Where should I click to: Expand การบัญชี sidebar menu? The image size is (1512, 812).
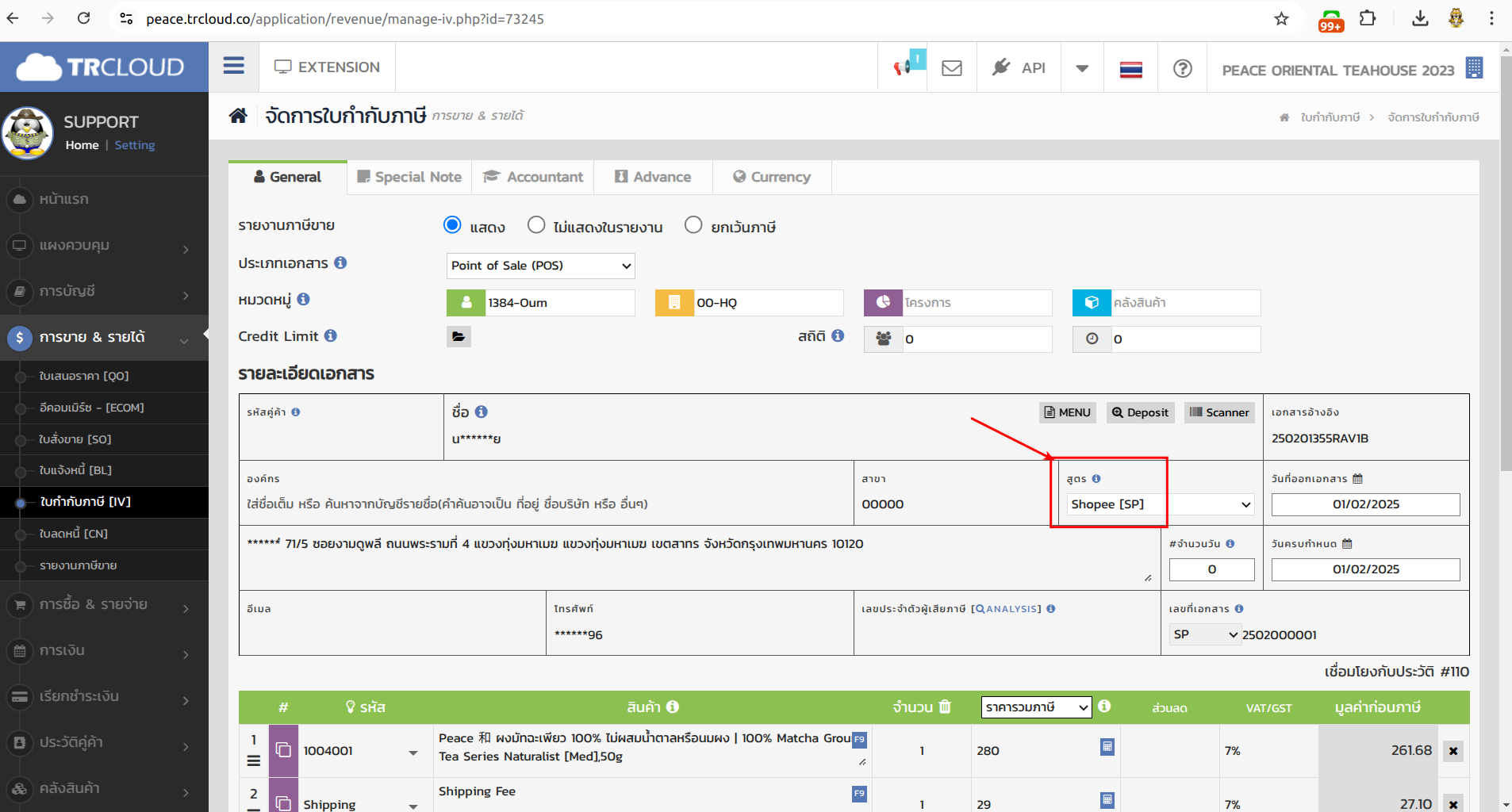click(104, 292)
